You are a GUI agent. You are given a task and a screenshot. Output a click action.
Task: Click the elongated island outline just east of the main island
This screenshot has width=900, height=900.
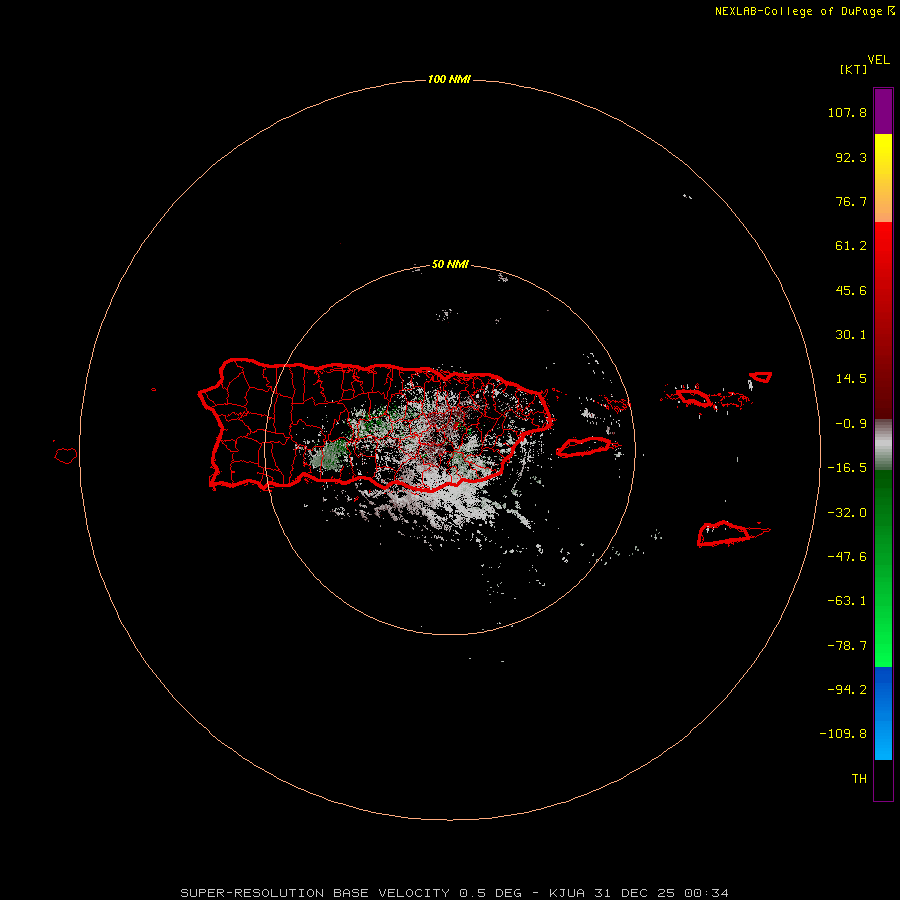584,447
